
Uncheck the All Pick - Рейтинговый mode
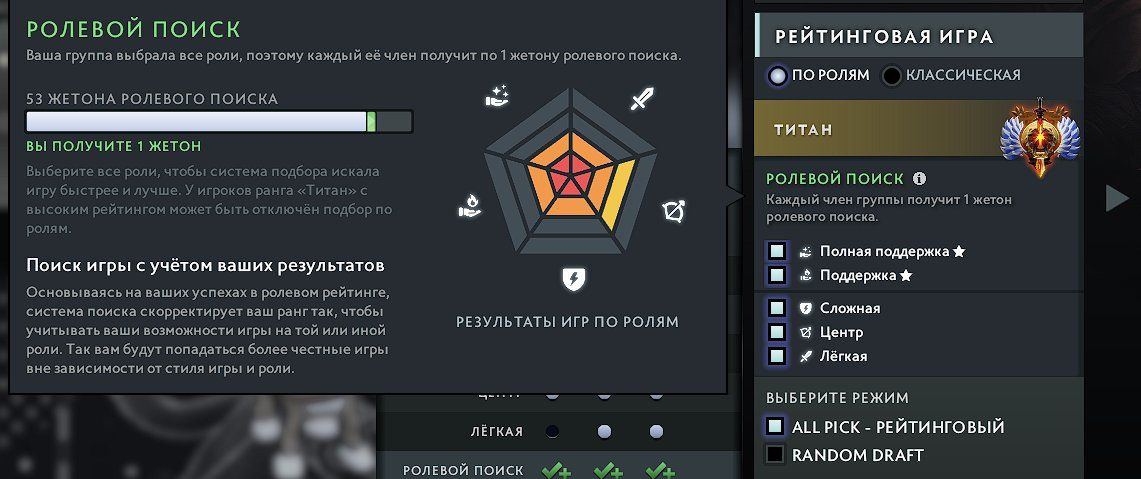click(775, 426)
